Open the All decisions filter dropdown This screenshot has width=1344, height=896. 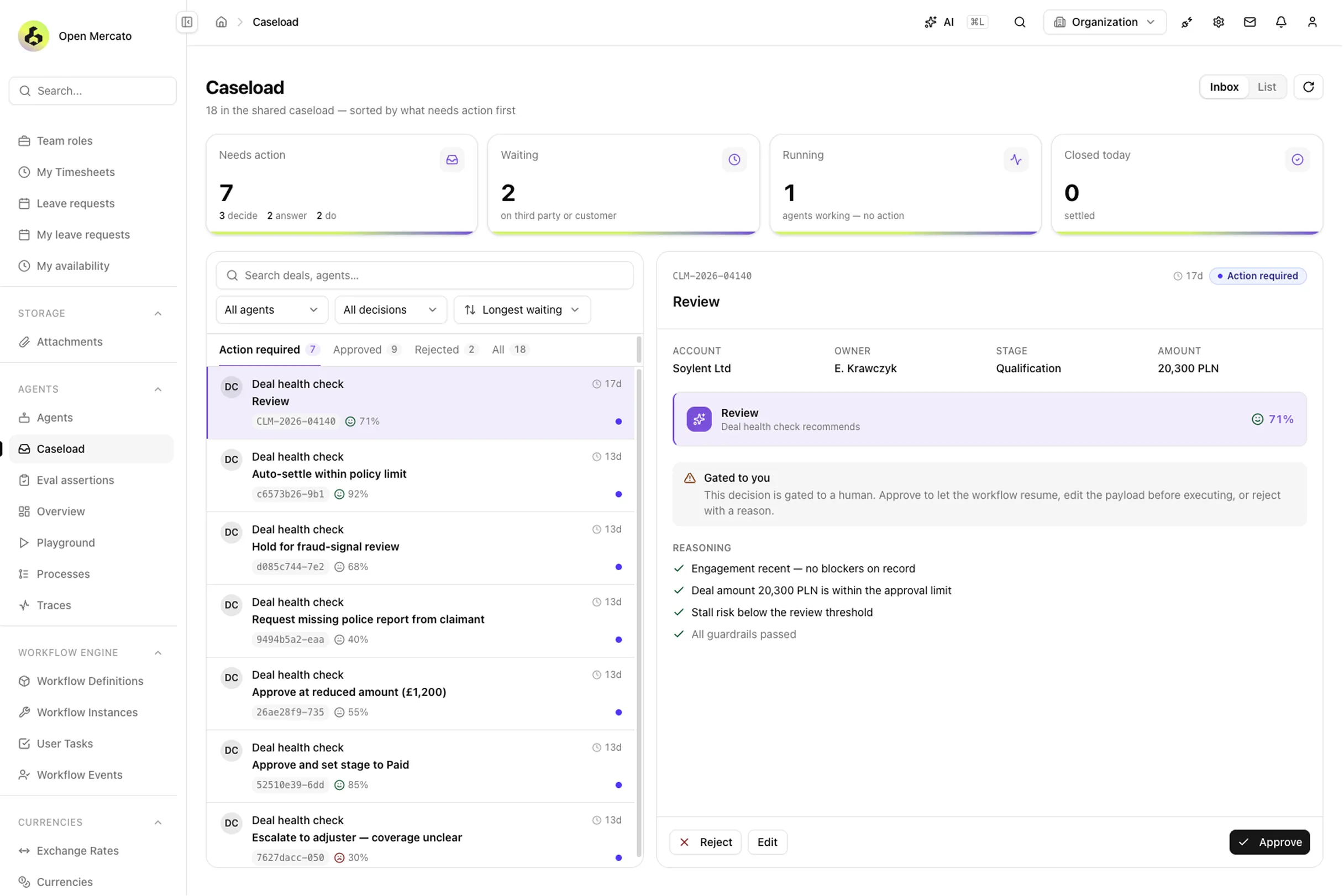coord(391,310)
